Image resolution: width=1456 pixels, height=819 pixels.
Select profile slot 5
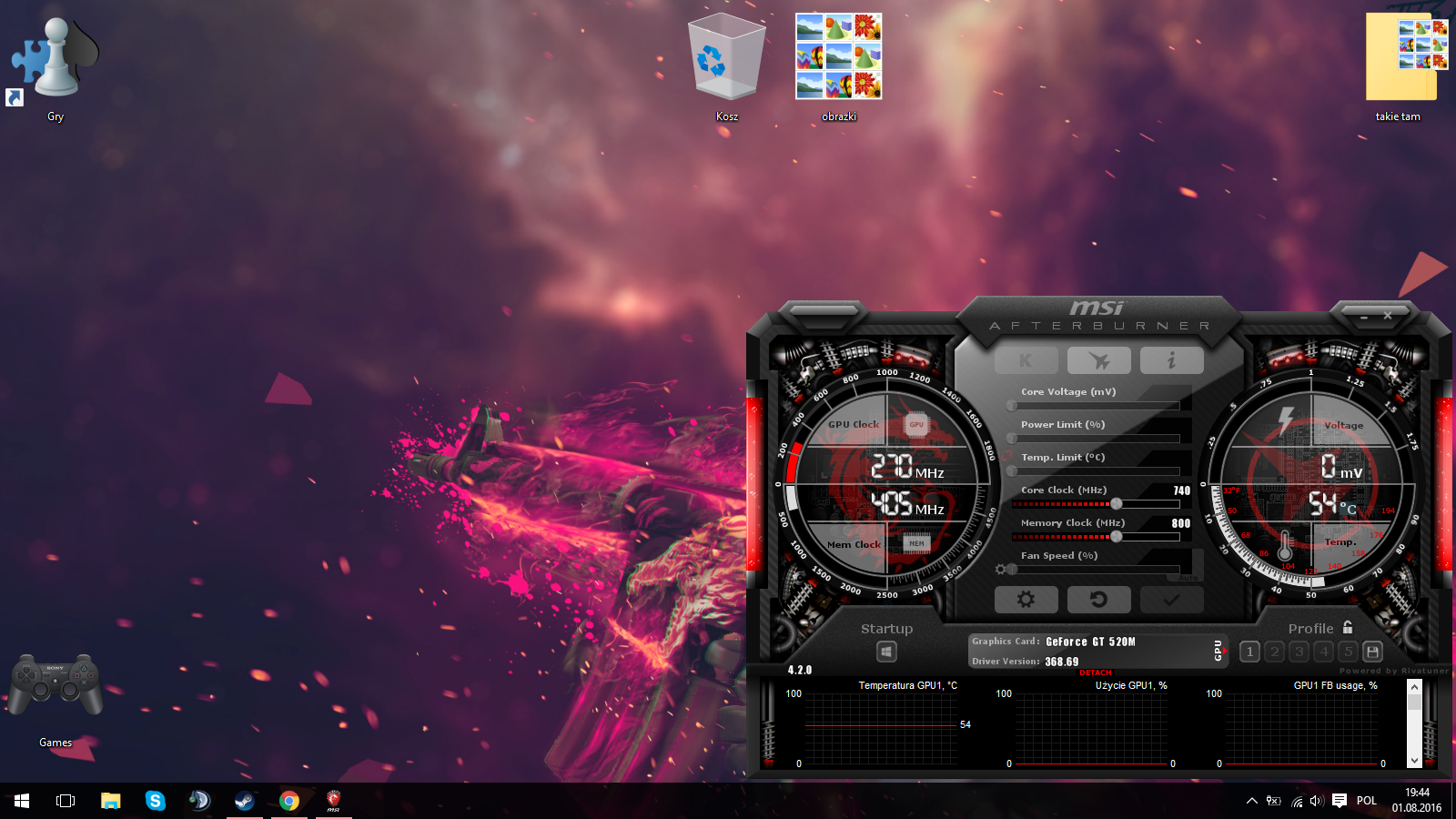coord(1349,652)
